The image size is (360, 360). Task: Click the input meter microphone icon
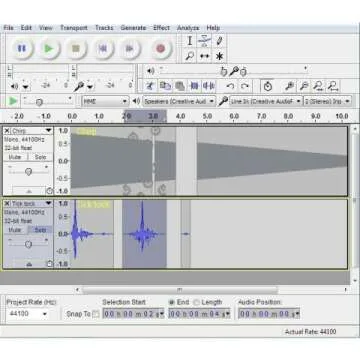coord(79,87)
